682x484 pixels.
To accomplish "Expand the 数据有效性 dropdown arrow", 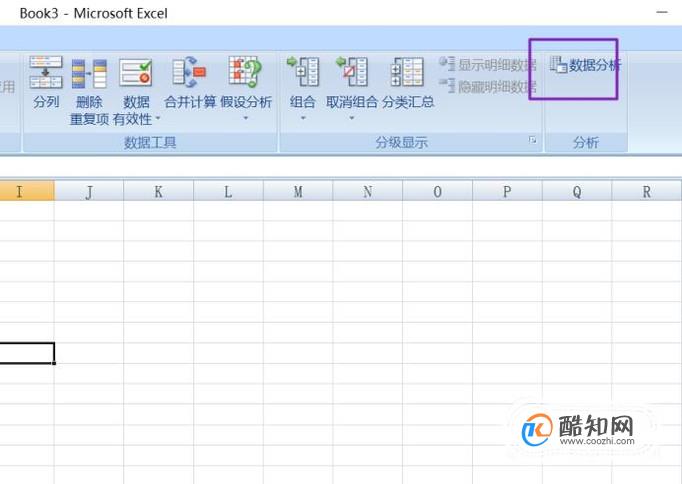I will [157, 118].
